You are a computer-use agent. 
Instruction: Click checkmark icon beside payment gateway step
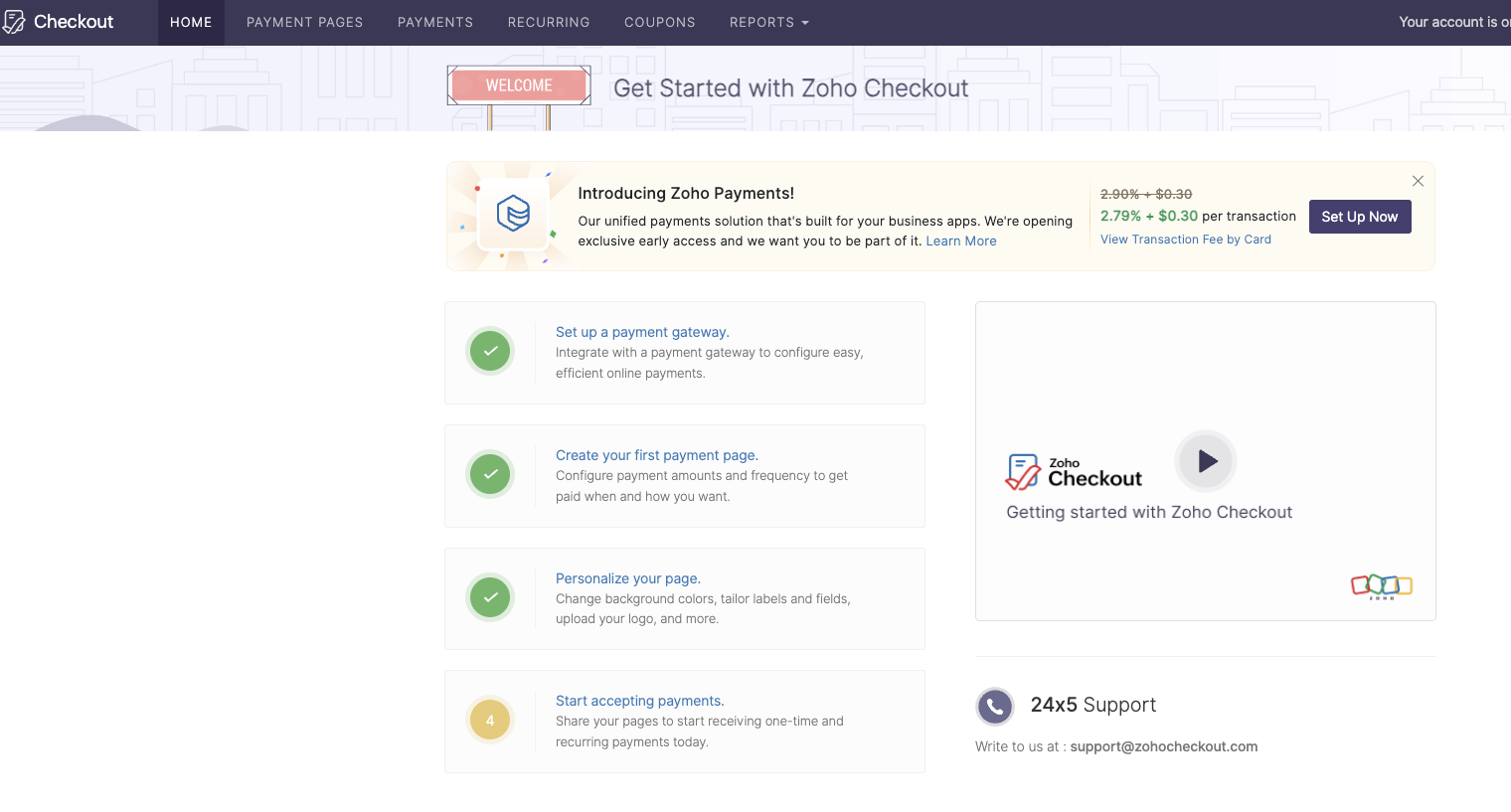point(490,351)
